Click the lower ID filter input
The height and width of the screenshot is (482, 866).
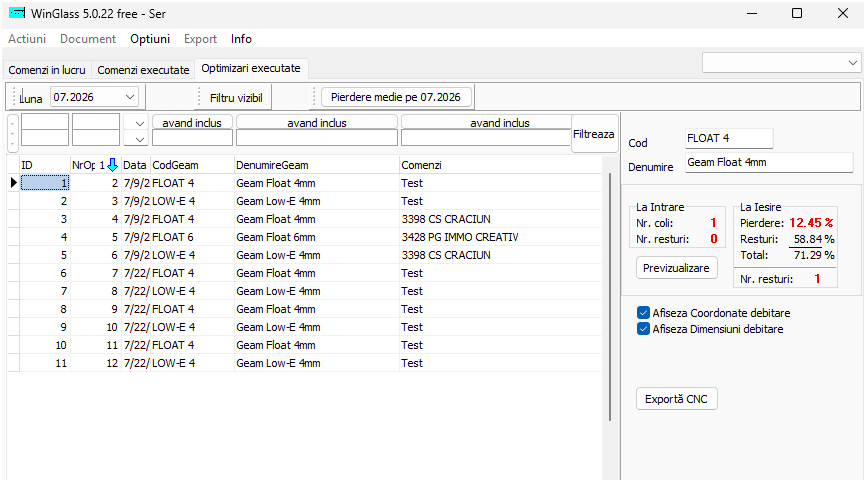click(x=45, y=138)
